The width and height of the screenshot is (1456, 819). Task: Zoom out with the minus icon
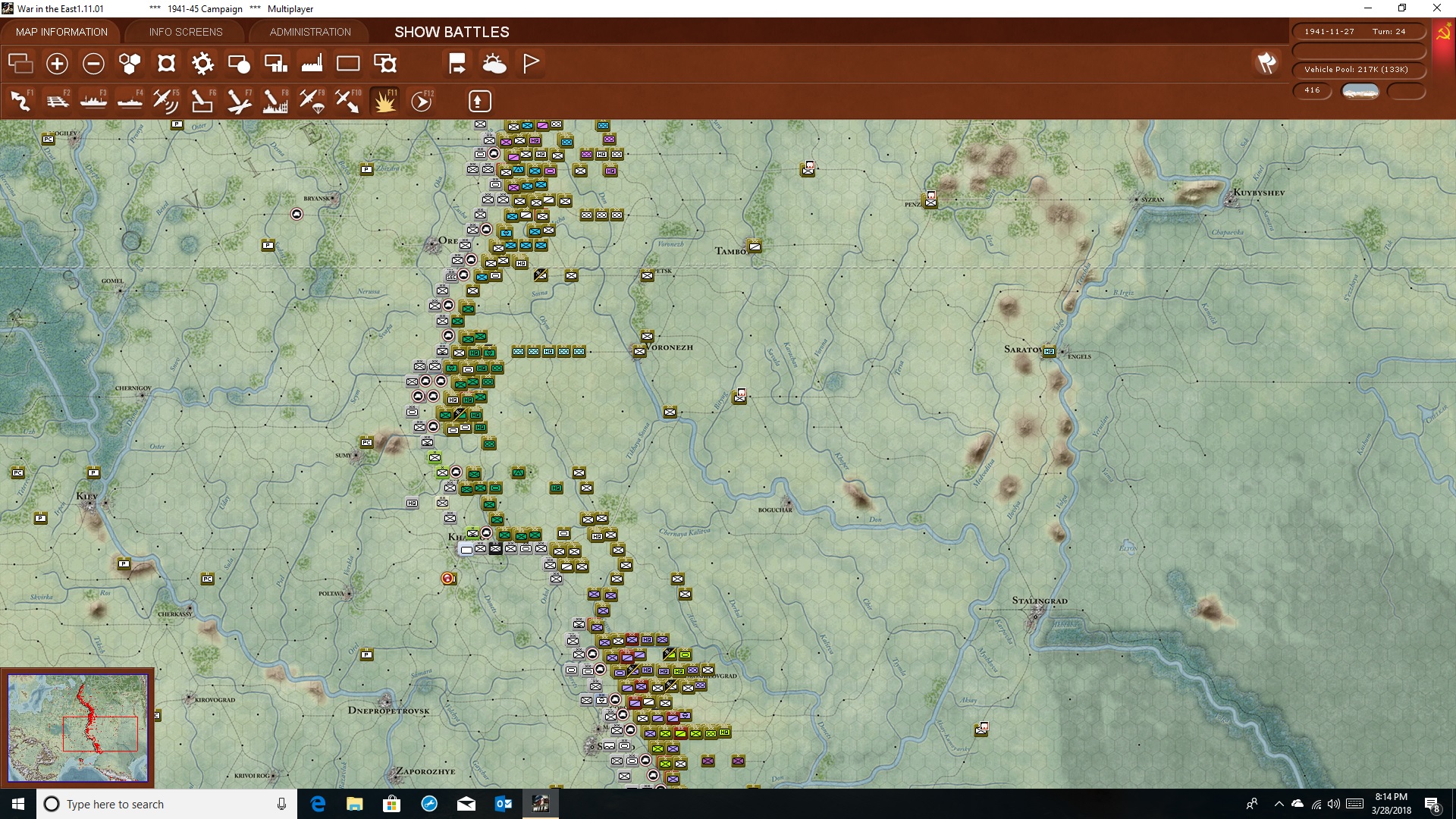point(93,63)
